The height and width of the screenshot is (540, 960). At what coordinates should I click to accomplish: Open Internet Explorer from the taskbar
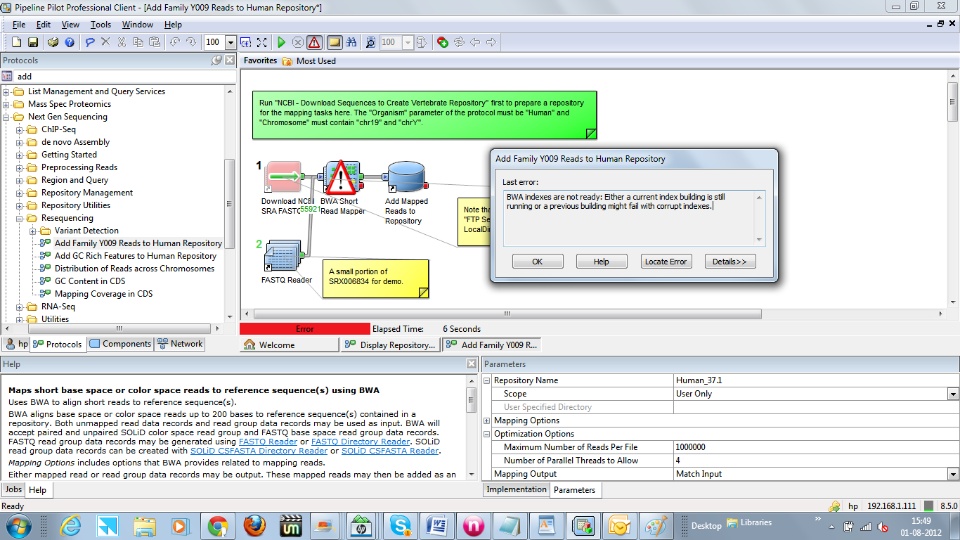tap(71, 525)
